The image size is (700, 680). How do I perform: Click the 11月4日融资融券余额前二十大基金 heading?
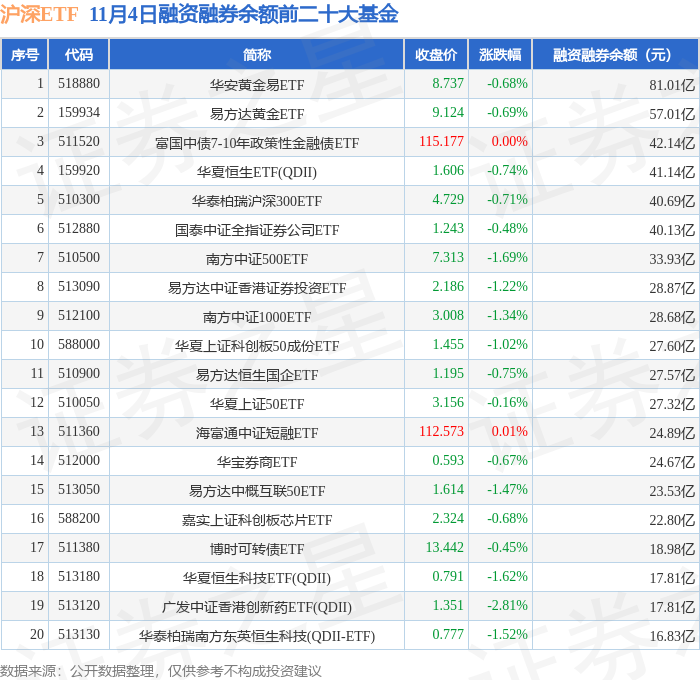(x=244, y=15)
